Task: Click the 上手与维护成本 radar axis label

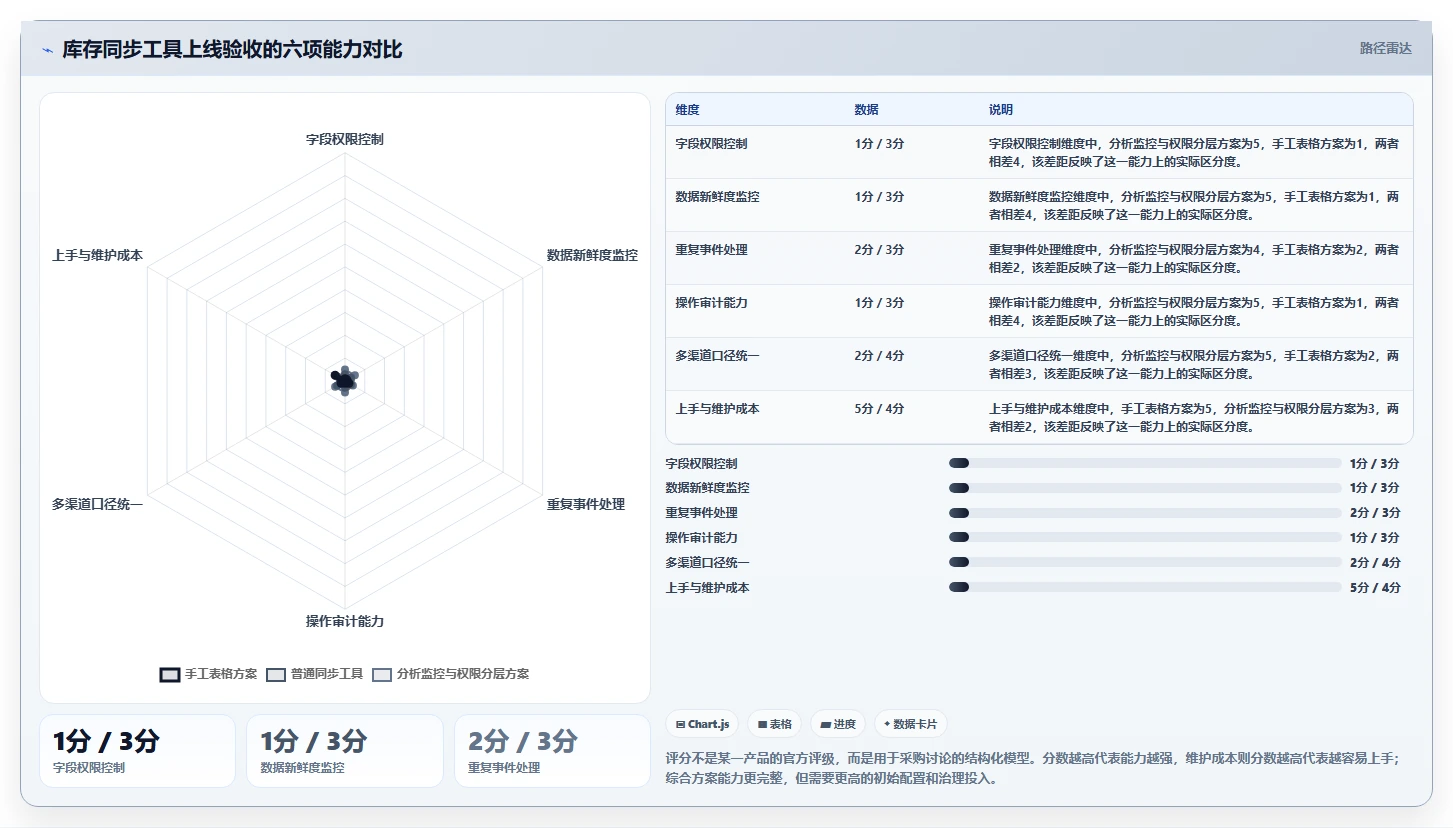Action: (x=97, y=255)
